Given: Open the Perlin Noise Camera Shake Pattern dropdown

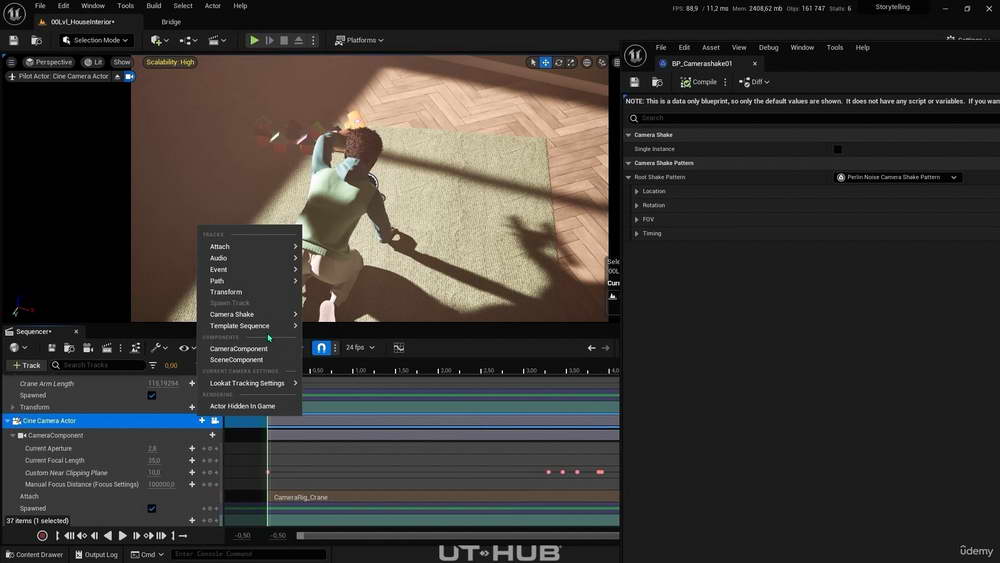Looking at the screenshot, I should pyautogui.click(x=897, y=177).
